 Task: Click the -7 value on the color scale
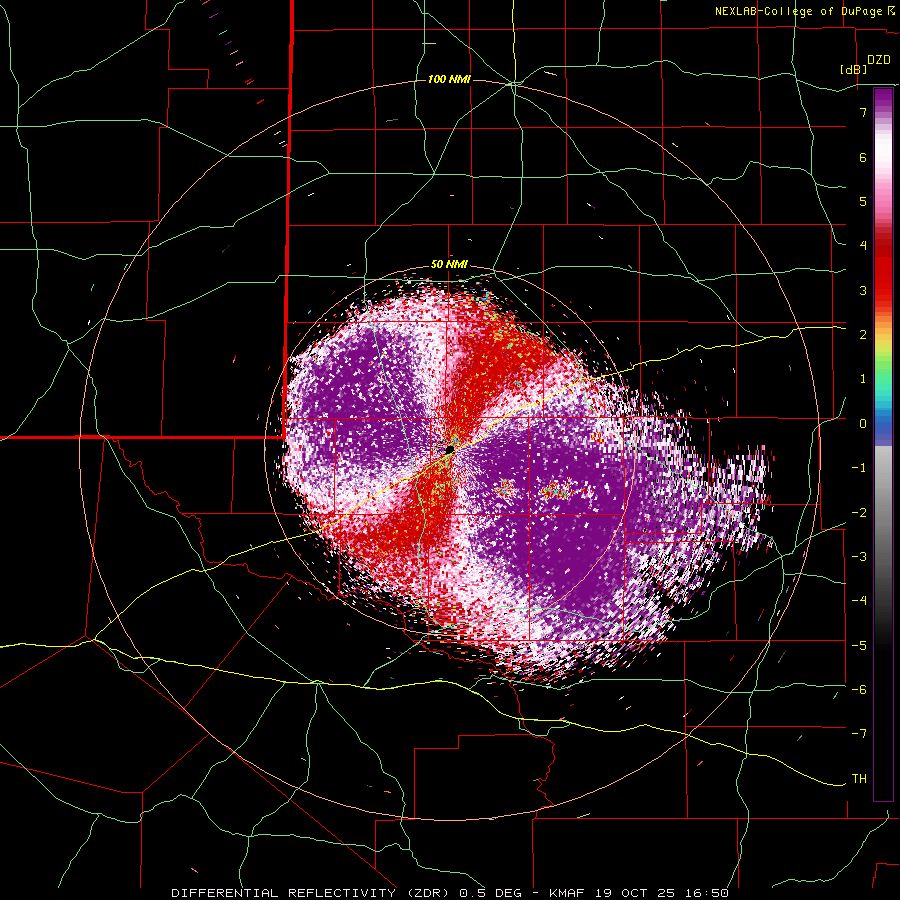(x=859, y=734)
